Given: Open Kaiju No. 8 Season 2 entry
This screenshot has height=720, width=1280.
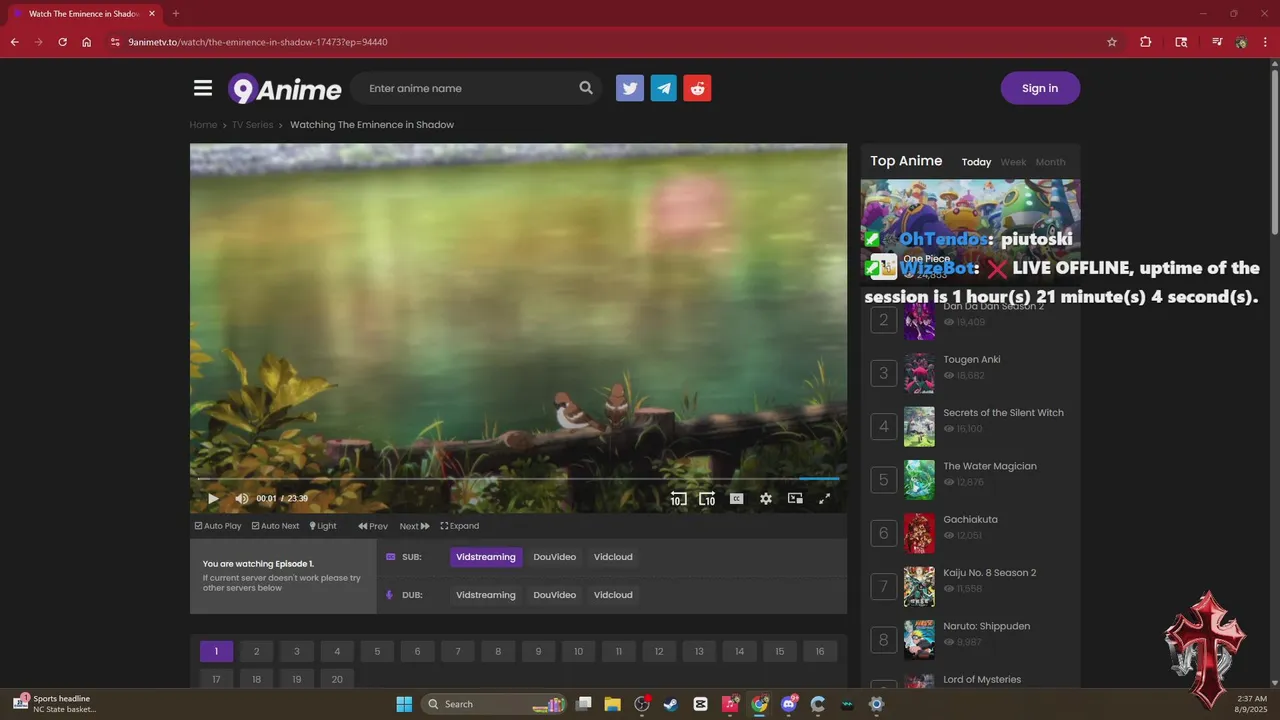Looking at the screenshot, I should (990, 573).
